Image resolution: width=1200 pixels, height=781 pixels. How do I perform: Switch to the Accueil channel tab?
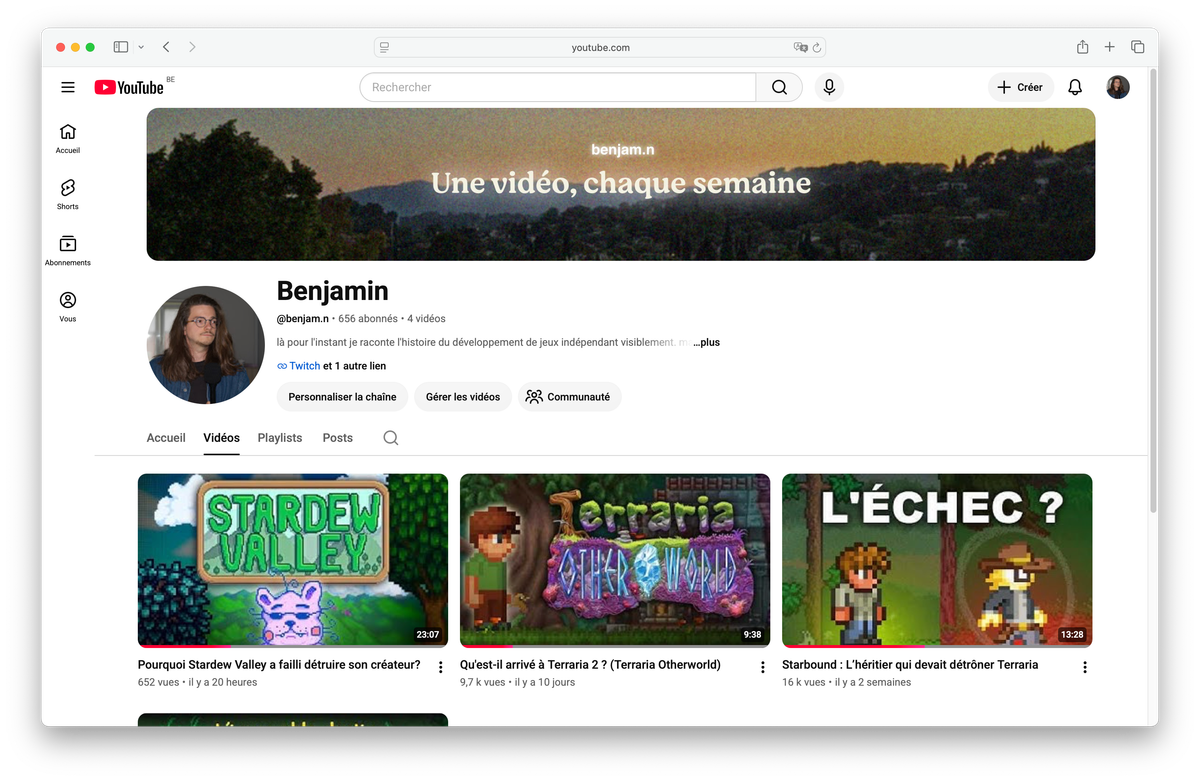tap(166, 438)
